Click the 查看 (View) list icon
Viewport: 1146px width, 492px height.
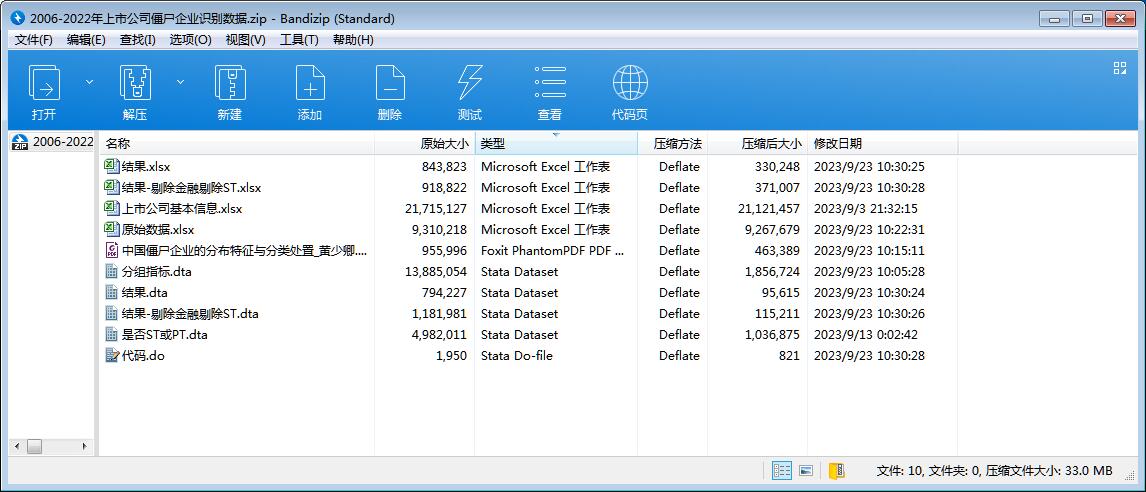550,83
